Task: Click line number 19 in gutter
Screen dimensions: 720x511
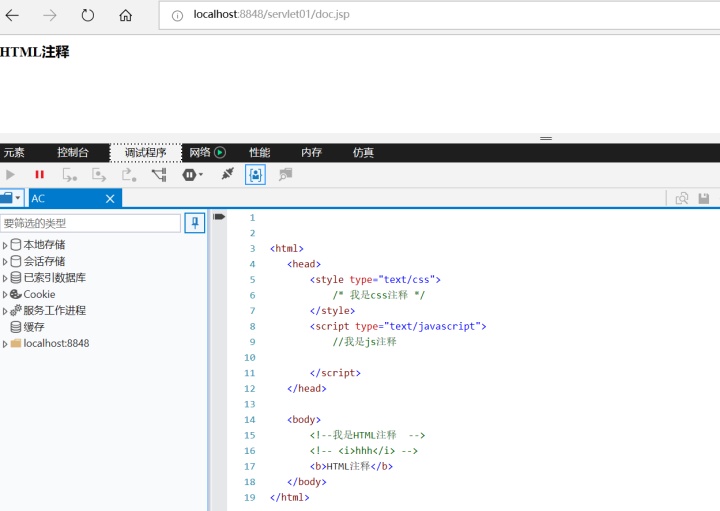Action: pos(249,497)
